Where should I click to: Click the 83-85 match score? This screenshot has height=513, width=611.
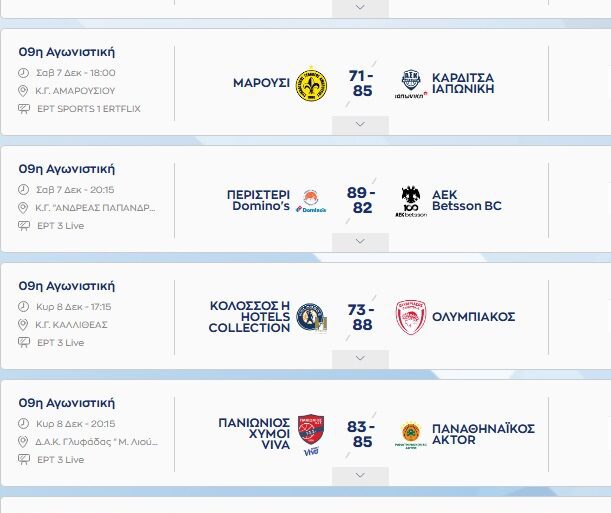[360, 434]
